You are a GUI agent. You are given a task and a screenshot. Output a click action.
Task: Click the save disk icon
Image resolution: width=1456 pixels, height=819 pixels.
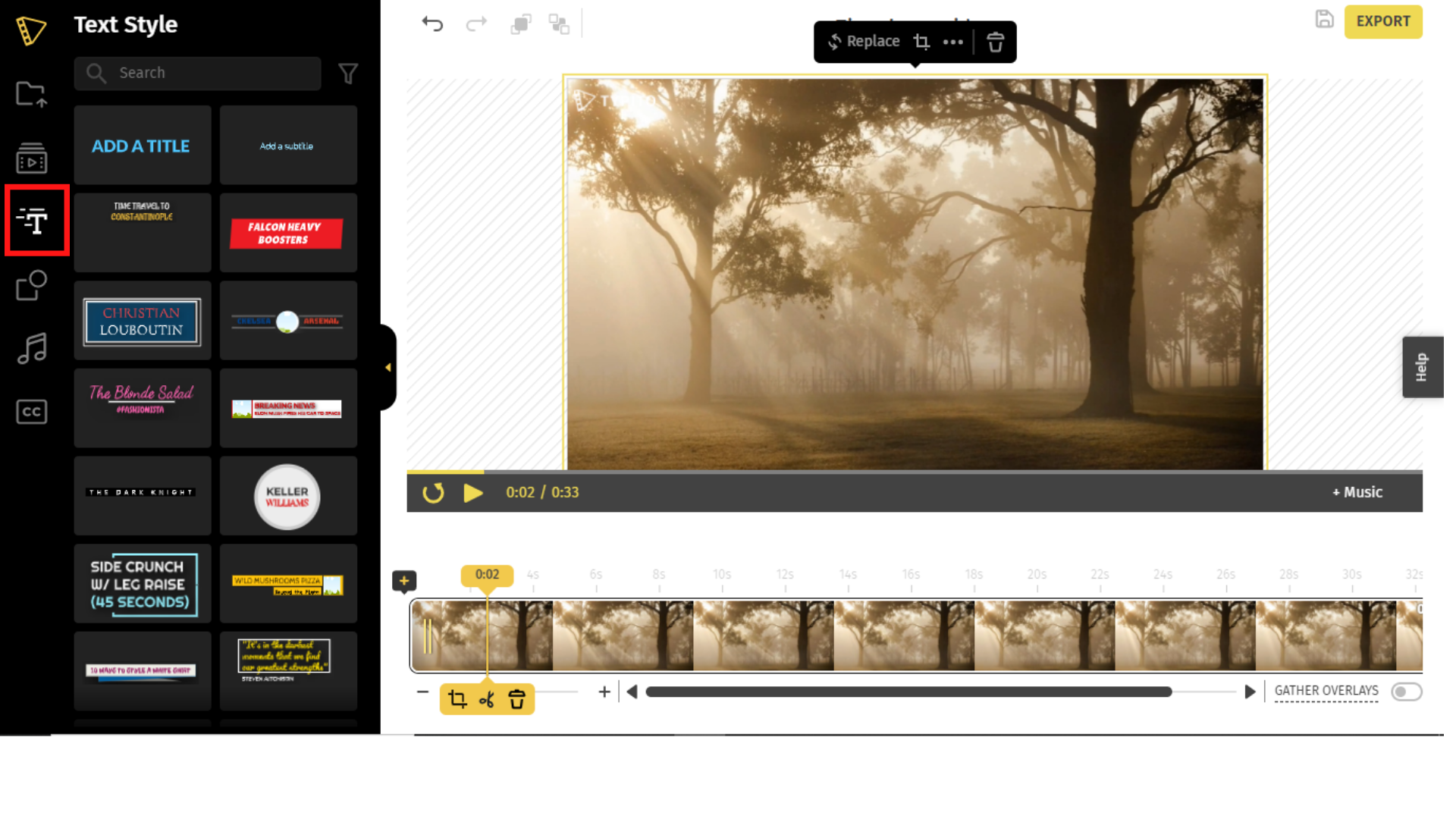(1324, 20)
